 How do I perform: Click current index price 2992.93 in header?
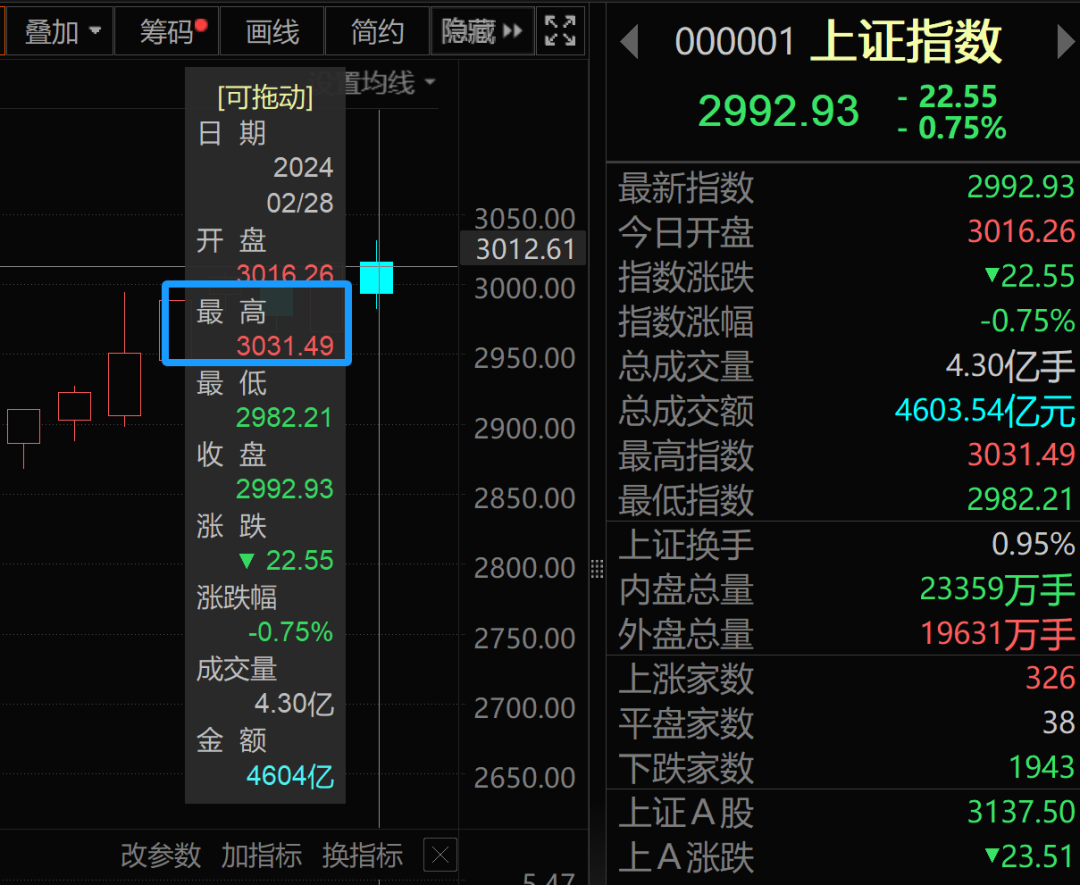tap(778, 111)
